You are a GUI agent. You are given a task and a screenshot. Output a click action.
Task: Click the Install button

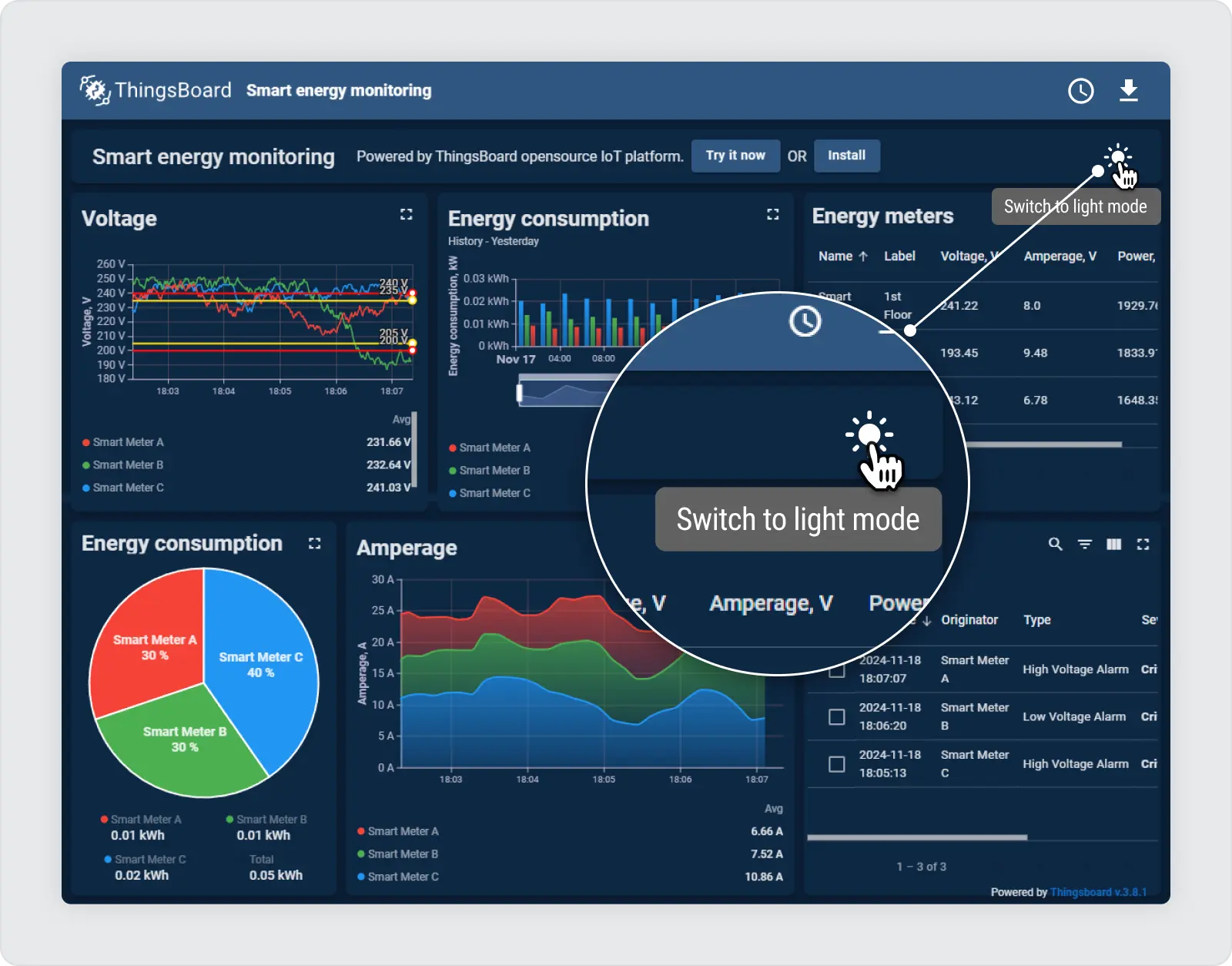coord(847,156)
